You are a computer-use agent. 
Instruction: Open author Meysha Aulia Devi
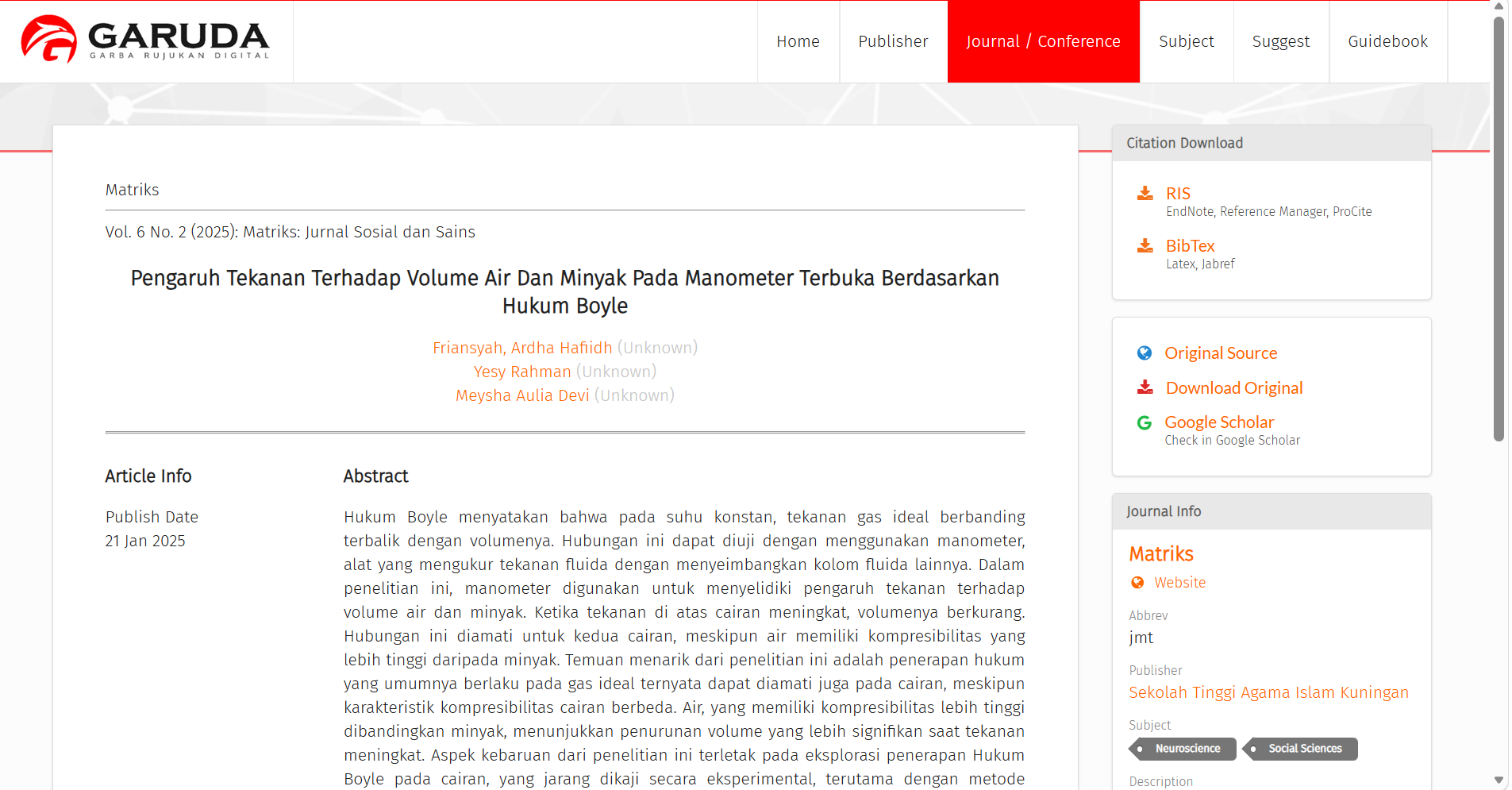click(x=522, y=395)
